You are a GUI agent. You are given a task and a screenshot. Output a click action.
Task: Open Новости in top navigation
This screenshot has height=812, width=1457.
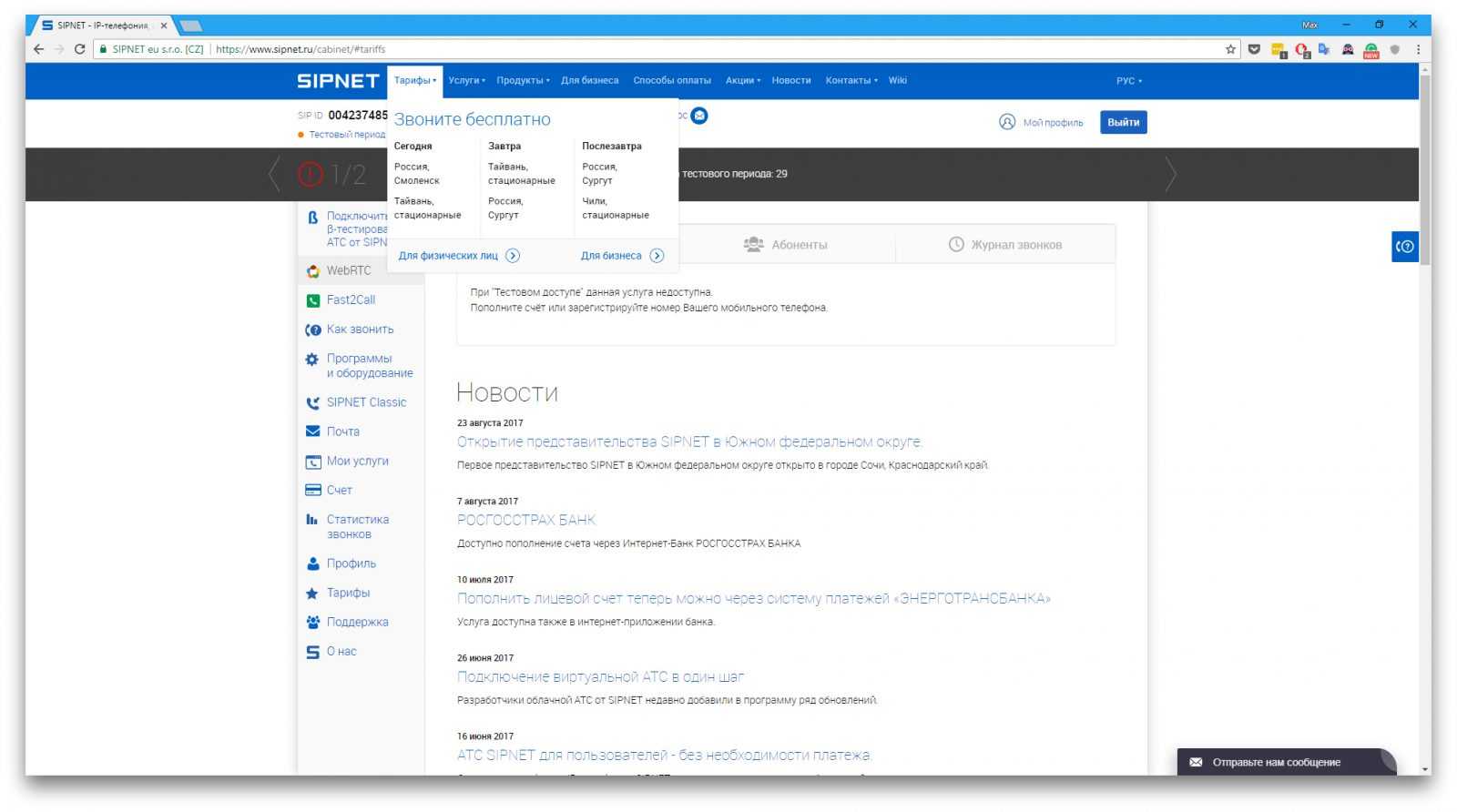(791, 81)
